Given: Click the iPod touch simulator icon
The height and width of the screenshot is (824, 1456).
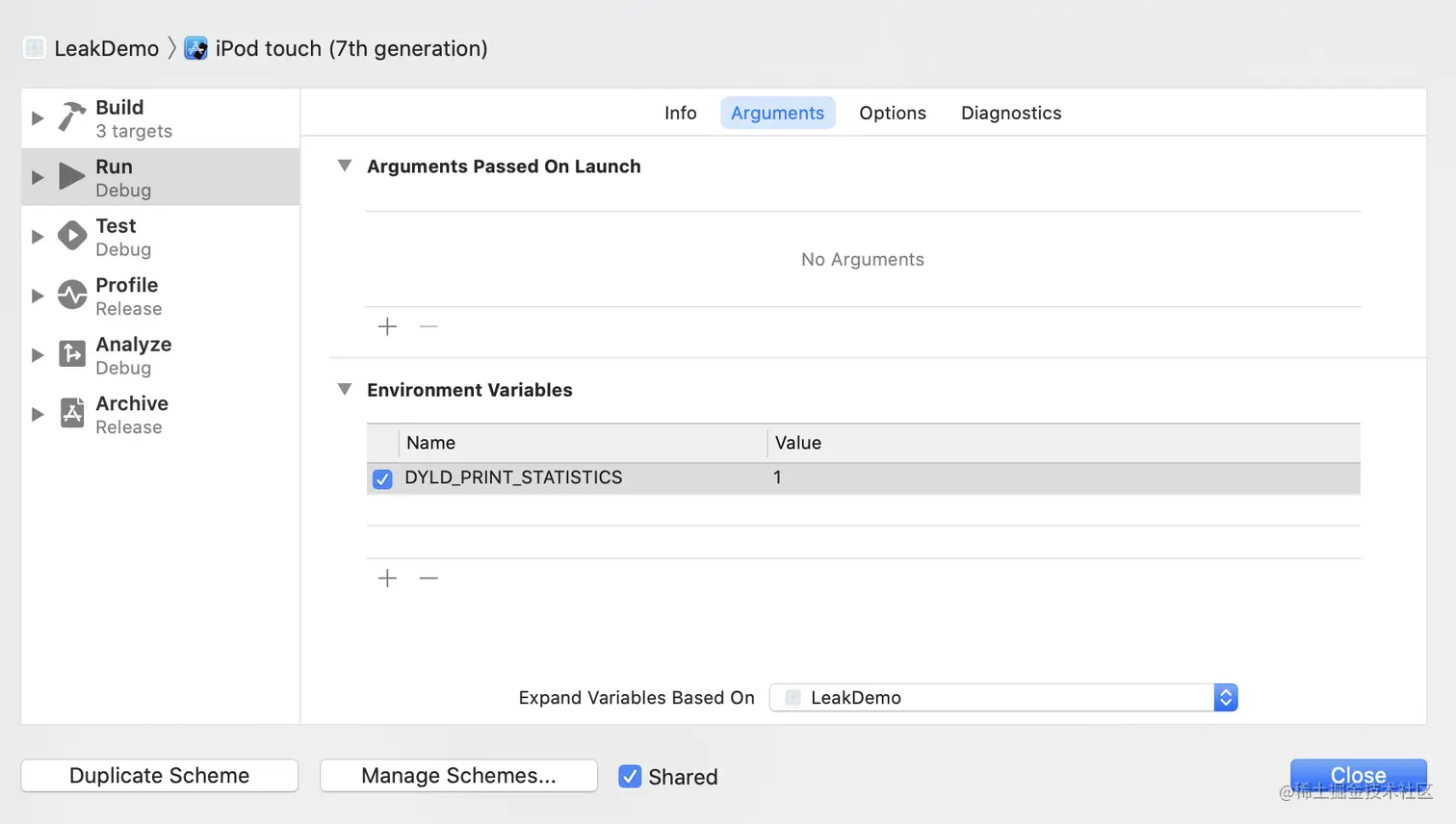Looking at the screenshot, I should click(x=195, y=48).
